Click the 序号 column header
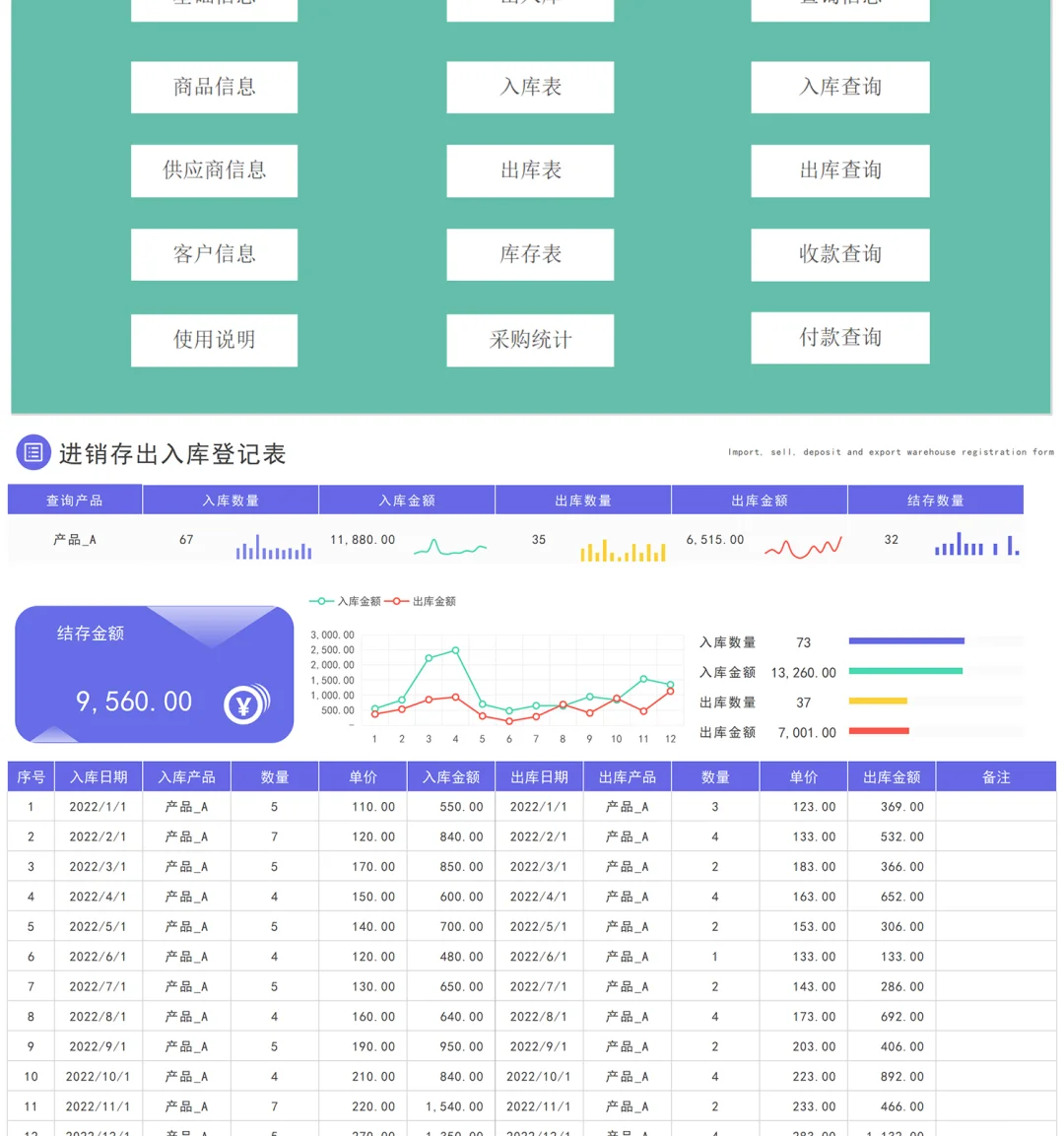Screen dimensions: 1064x1136 click(x=32, y=777)
